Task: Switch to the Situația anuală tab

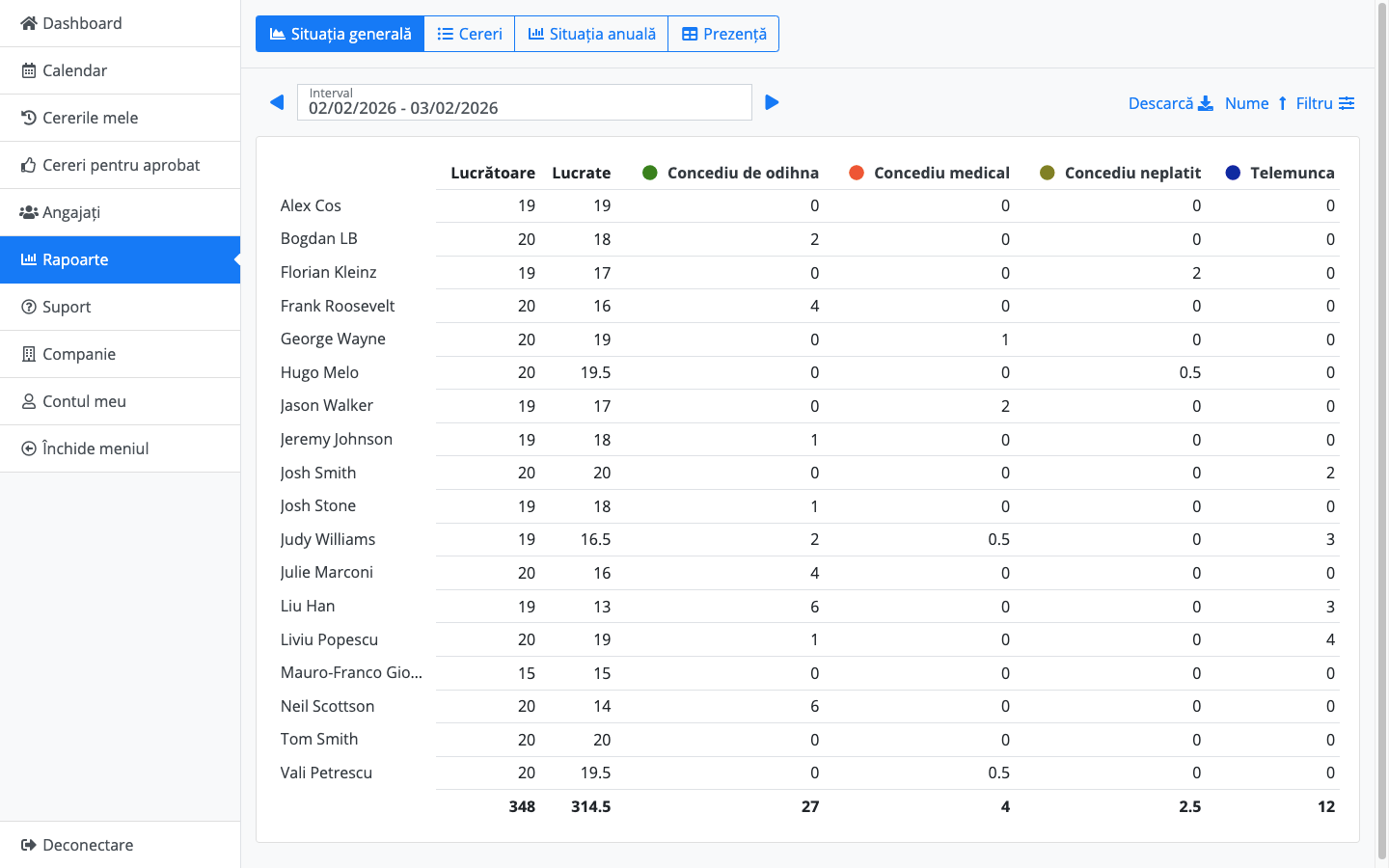Action: pos(591,34)
